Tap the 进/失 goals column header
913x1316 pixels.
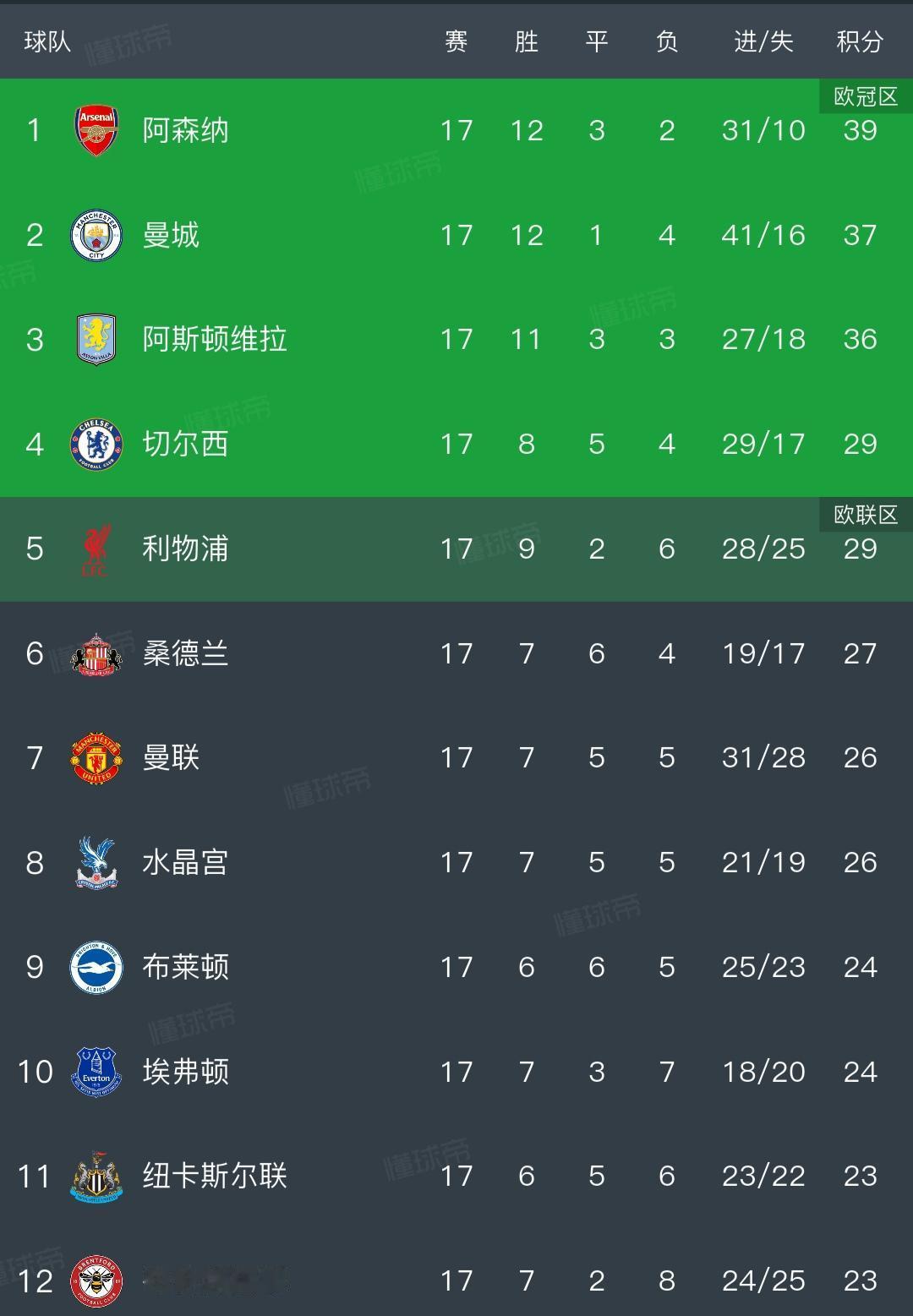(x=763, y=41)
